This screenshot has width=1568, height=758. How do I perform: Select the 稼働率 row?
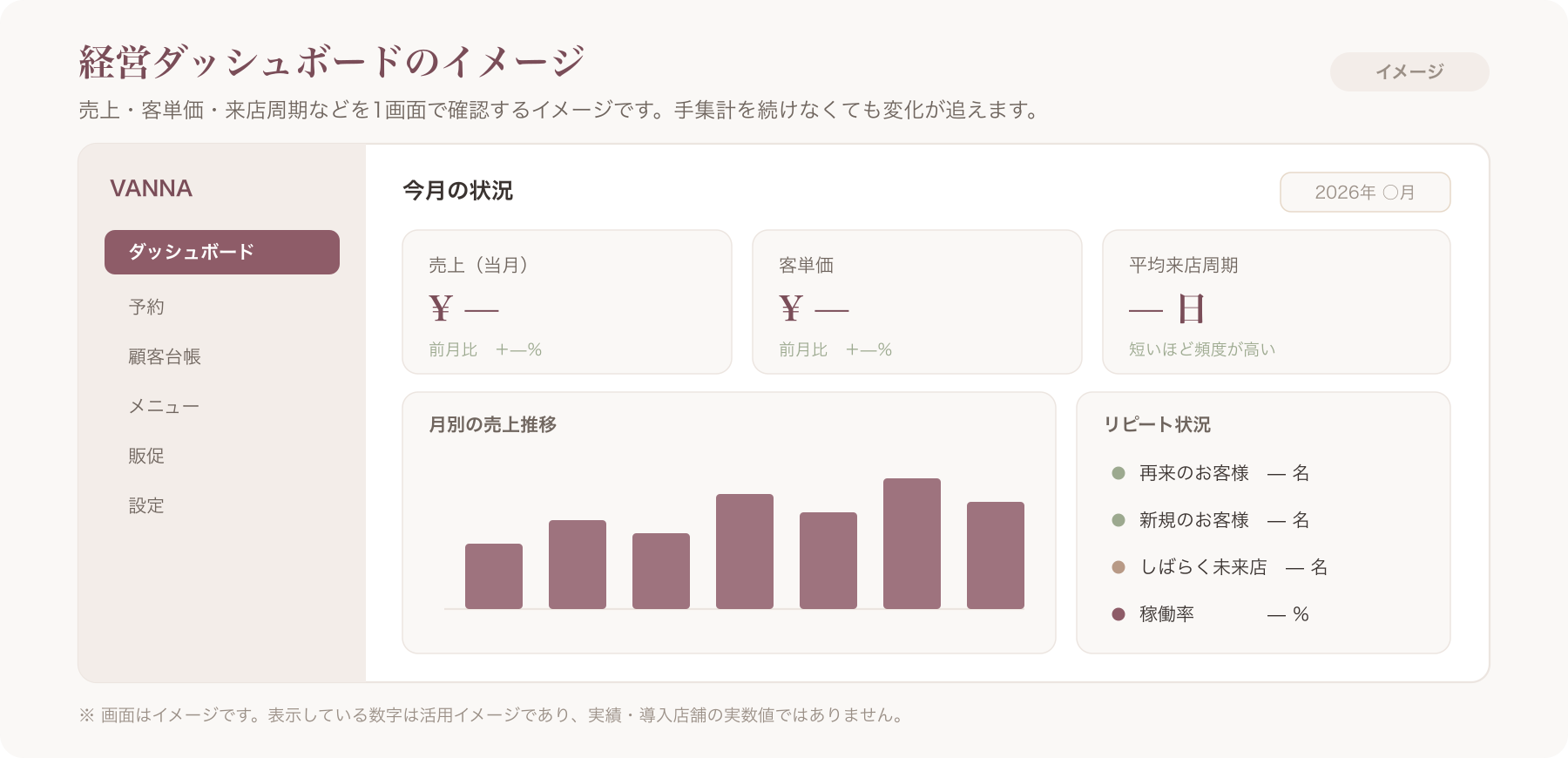[x=1211, y=614]
